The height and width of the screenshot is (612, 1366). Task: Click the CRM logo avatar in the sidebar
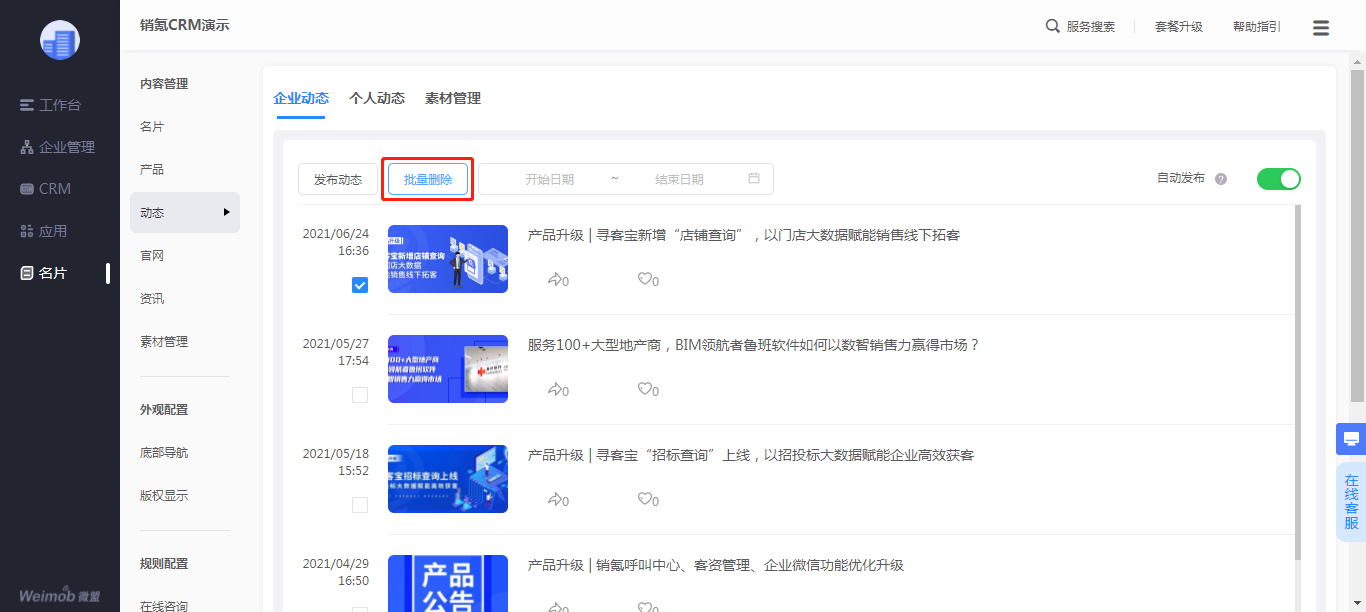click(x=60, y=40)
